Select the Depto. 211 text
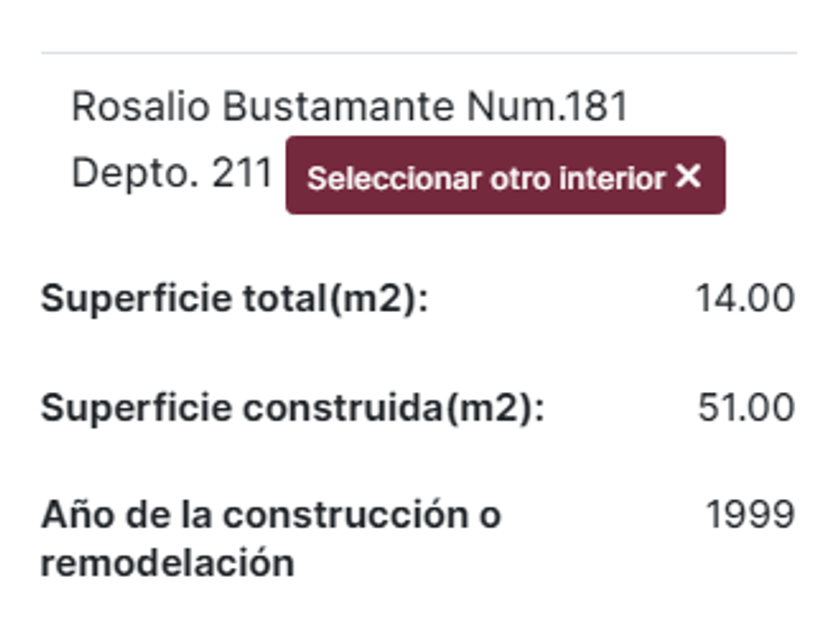This screenshot has height=630, width=840. coord(171,174)
